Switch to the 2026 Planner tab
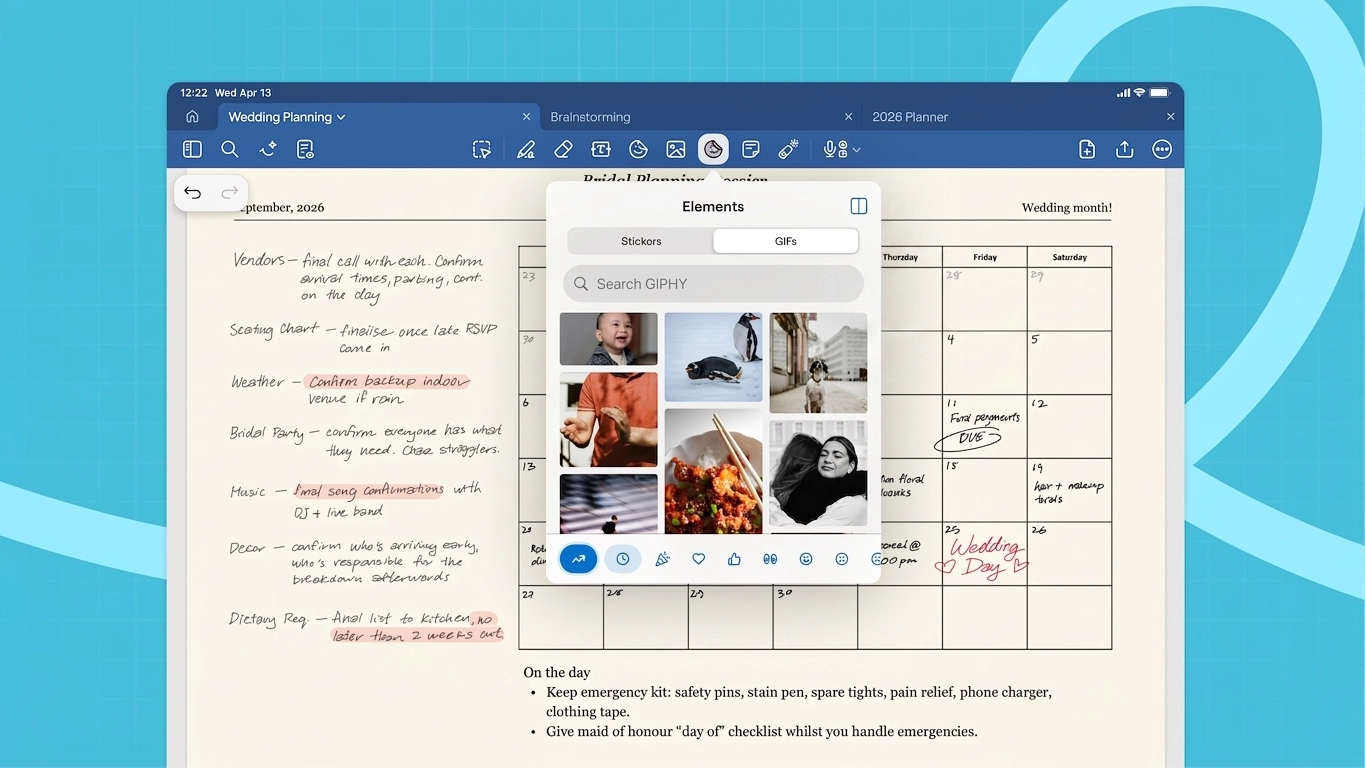Screen dimensions: 1365x768 coord(910,117)
